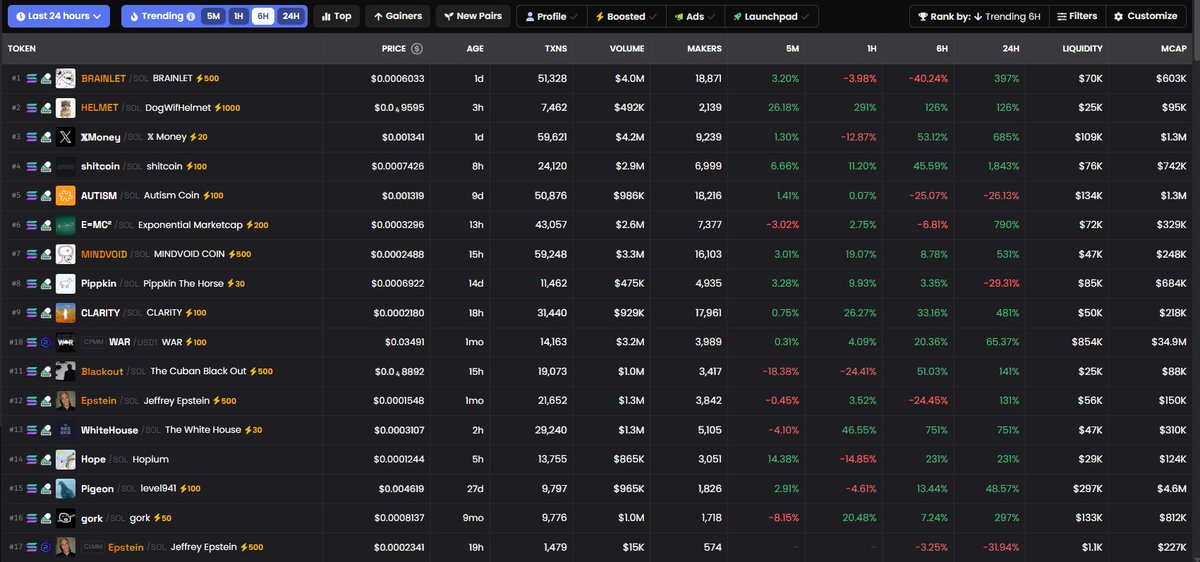Click the $854K liquidity value
Viewport: 1200px width, 562px height.
(1085, 342)
